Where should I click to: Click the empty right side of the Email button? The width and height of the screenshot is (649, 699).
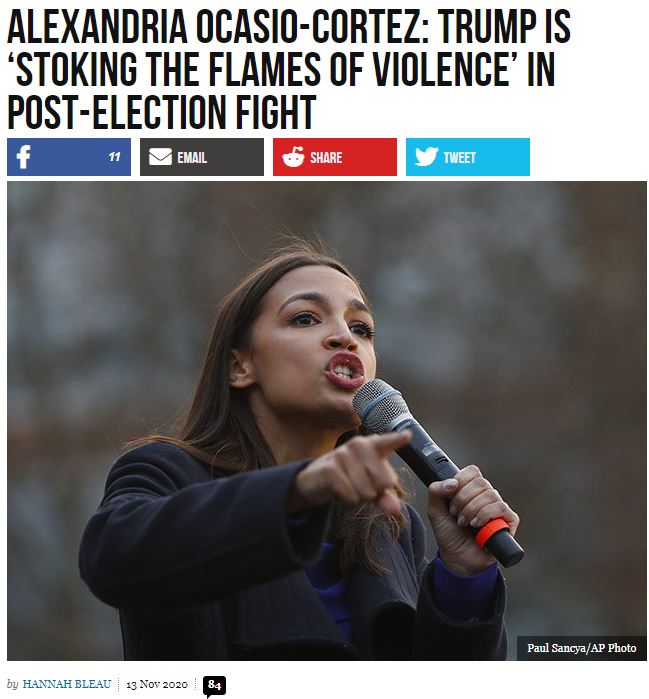coord(235,157)
